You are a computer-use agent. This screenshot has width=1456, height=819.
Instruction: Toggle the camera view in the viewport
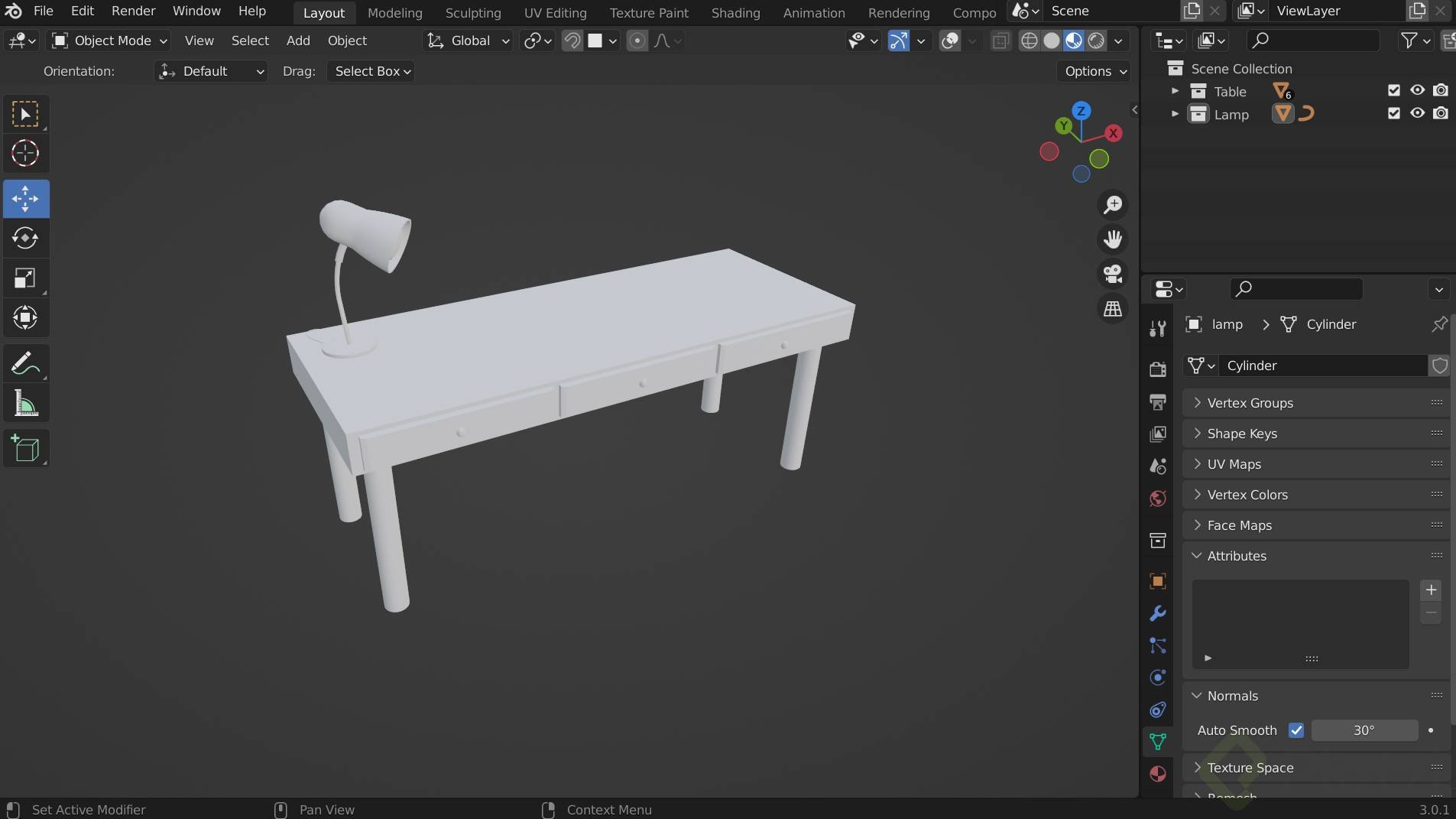tap(1112, 275)
